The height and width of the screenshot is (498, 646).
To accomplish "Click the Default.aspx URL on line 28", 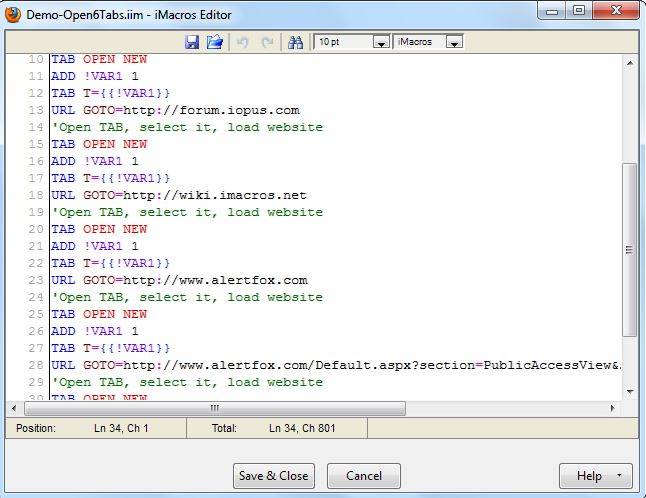I will tap(336, 365).
